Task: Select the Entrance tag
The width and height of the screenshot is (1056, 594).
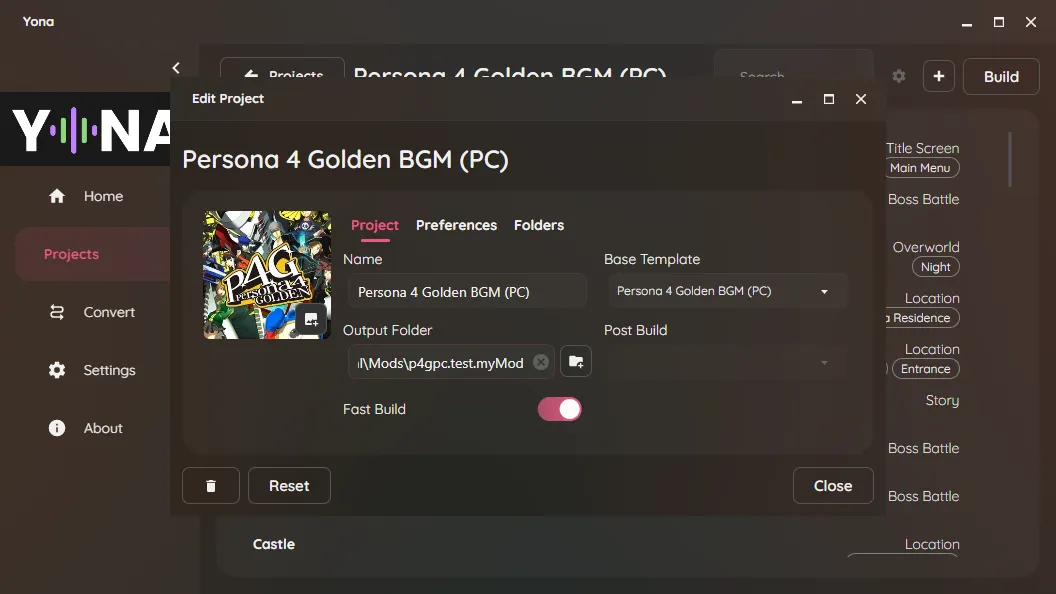Action: 926,369
